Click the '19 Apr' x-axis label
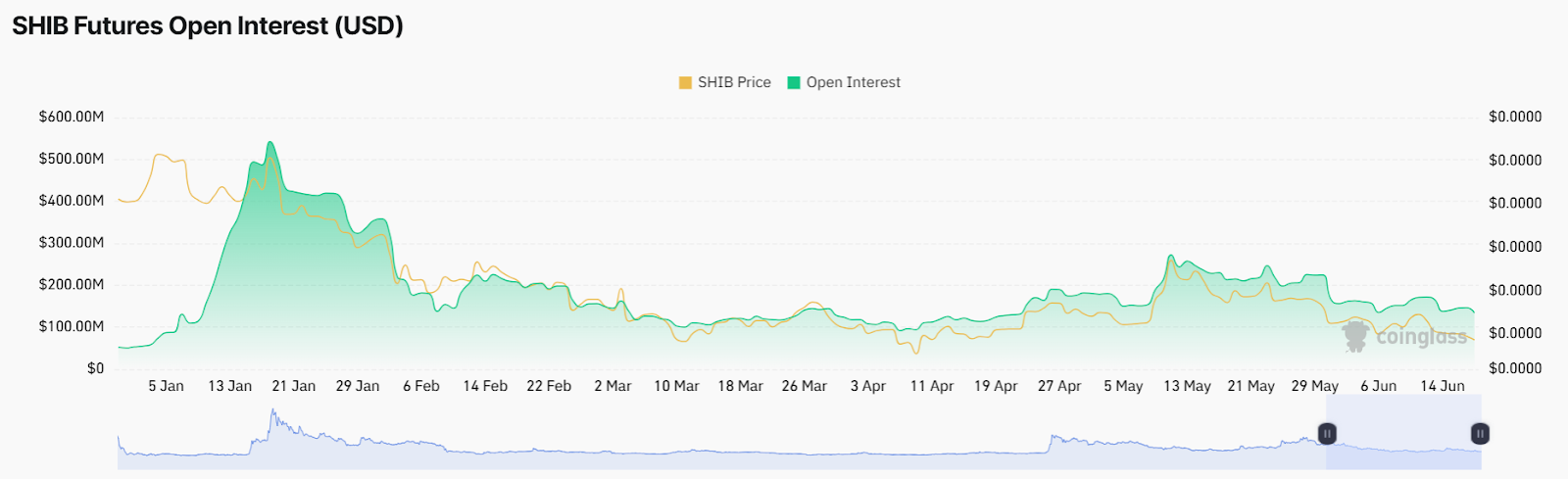The width and height of the screenshot is (1568, 479). coord(996,386)
